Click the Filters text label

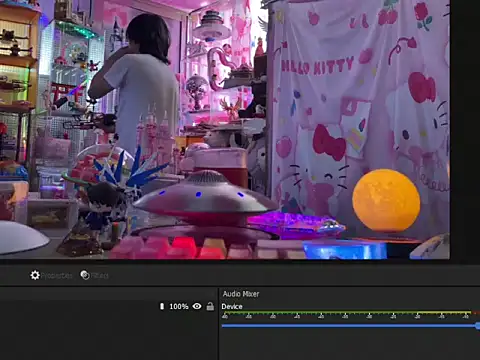click(x=100, y=276)
